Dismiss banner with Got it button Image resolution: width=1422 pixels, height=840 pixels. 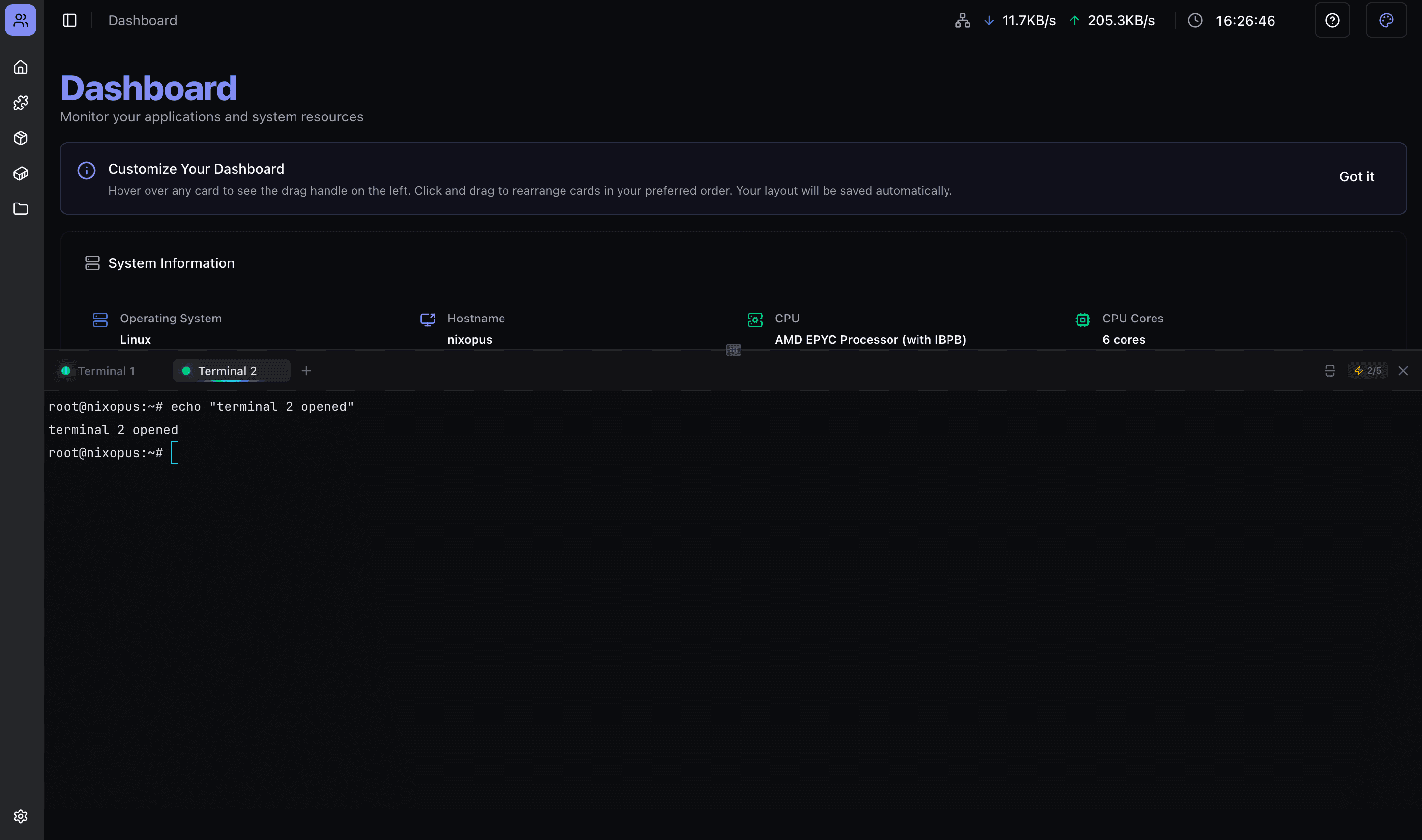pyautogui.click(x=1356, y=176)
